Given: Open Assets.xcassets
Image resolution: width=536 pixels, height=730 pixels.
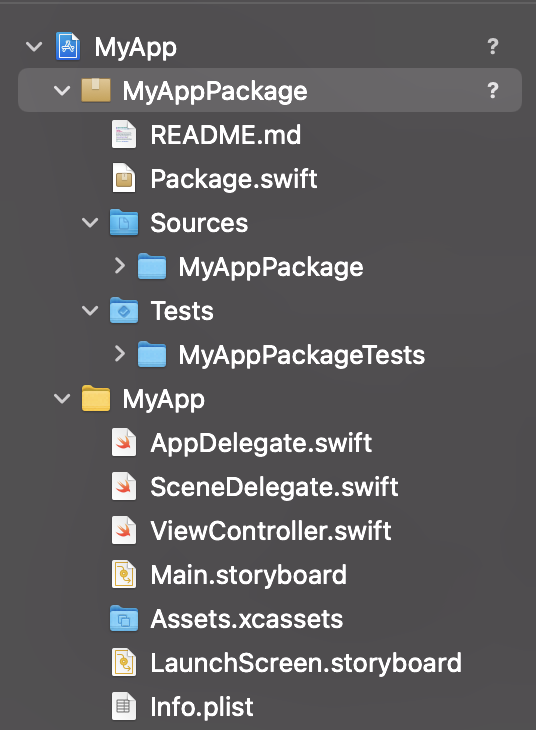Looking at the screenshot, I should tap(246, 619).
